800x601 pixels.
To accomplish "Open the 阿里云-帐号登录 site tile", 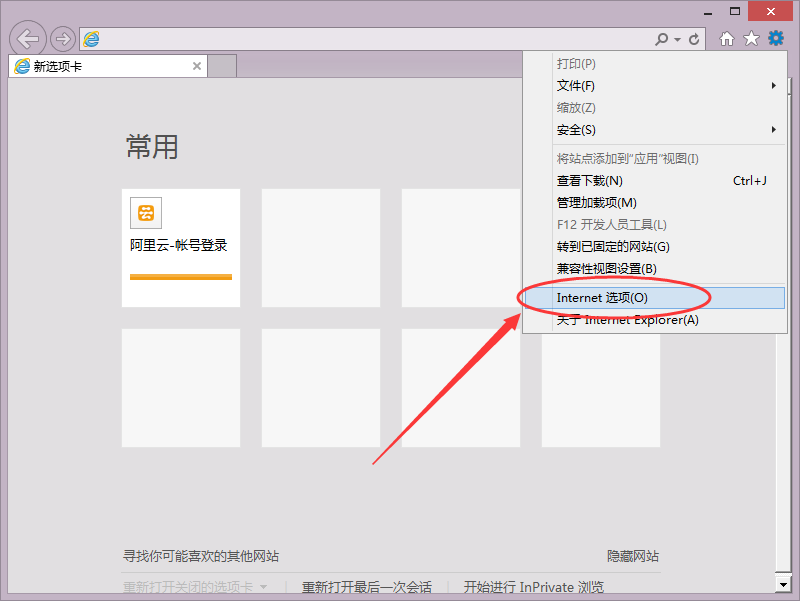I will (181, 248).
